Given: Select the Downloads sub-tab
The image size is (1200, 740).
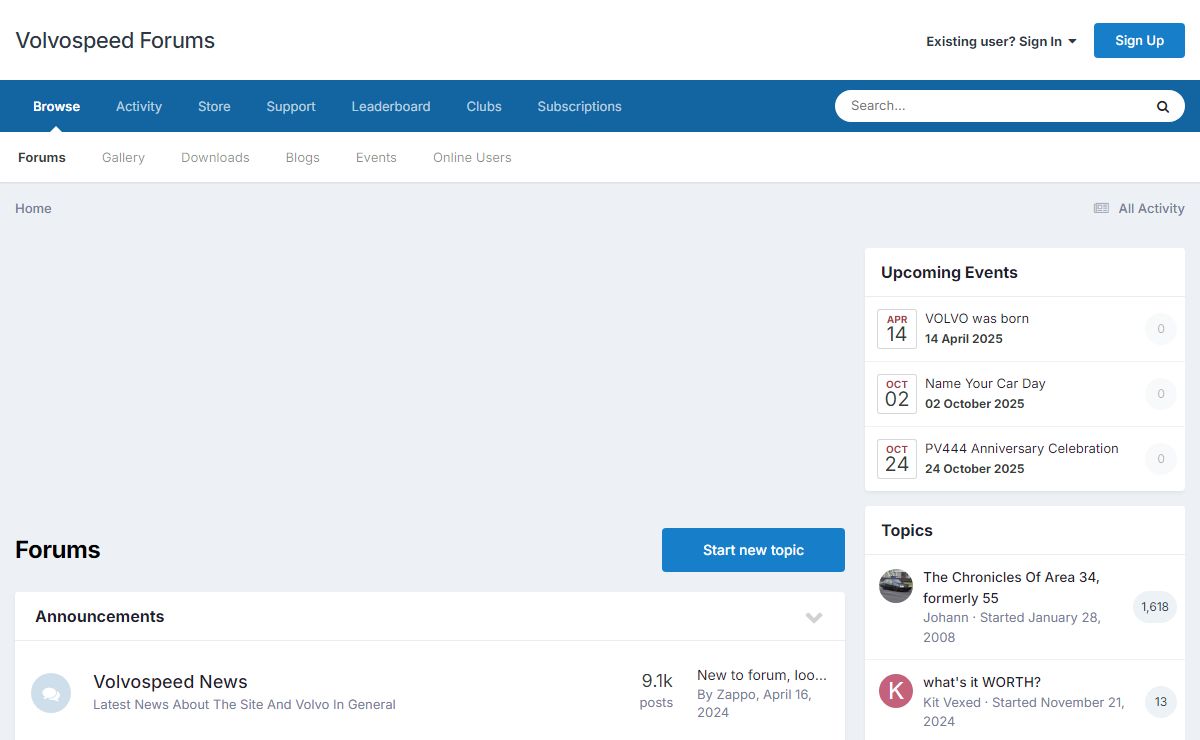Looking at the screenshot, I should [215, 157].
